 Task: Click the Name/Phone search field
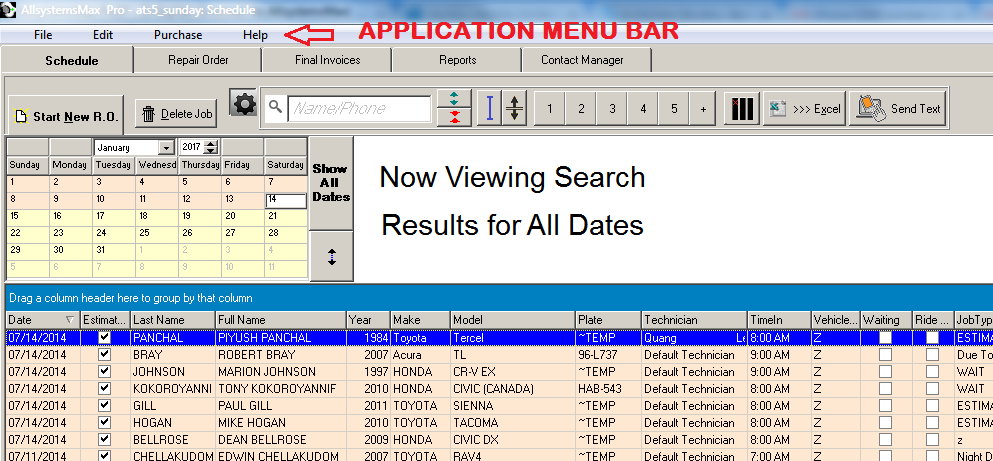[x=358, y=108]
